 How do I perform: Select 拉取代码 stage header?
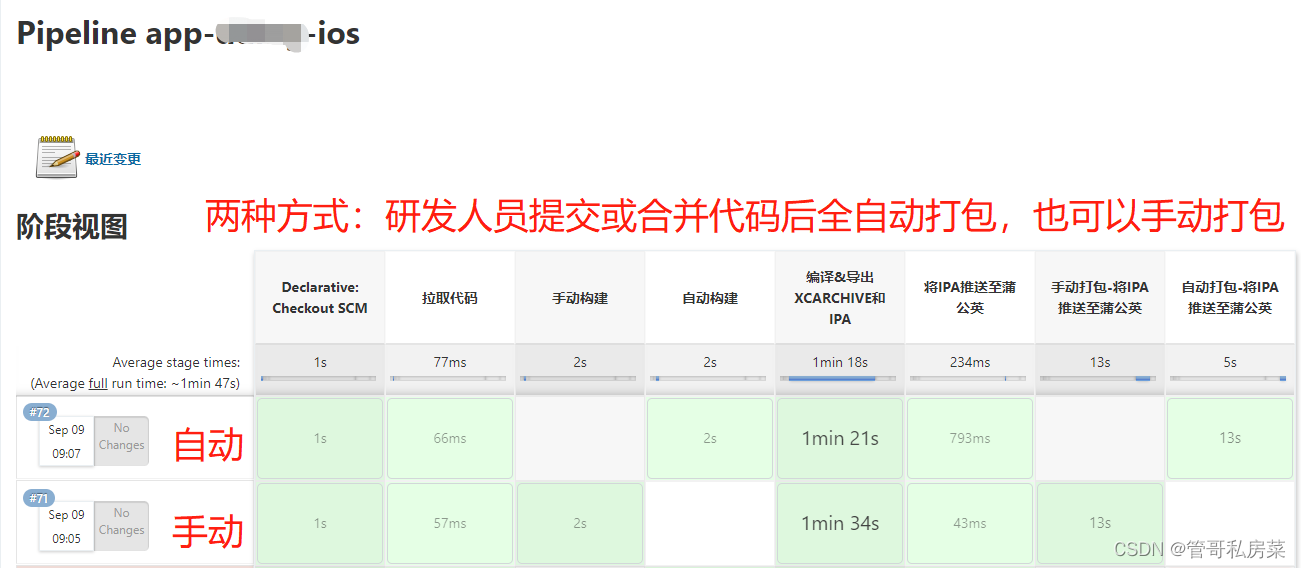click(x=450, y=298)
